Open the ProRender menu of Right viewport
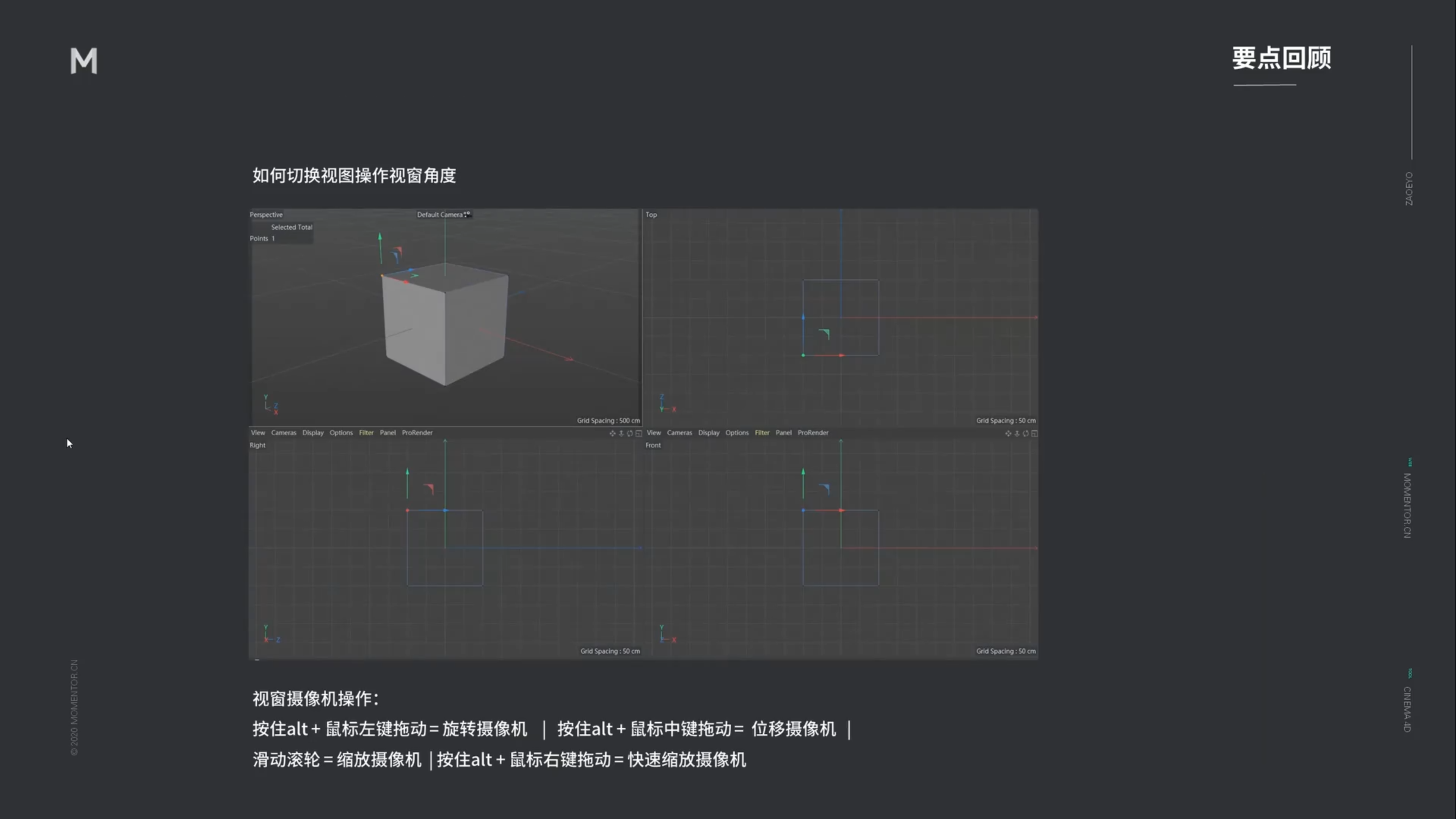Image resolution: width=1456 pixels, height=819 pixels. coord(417,433)
